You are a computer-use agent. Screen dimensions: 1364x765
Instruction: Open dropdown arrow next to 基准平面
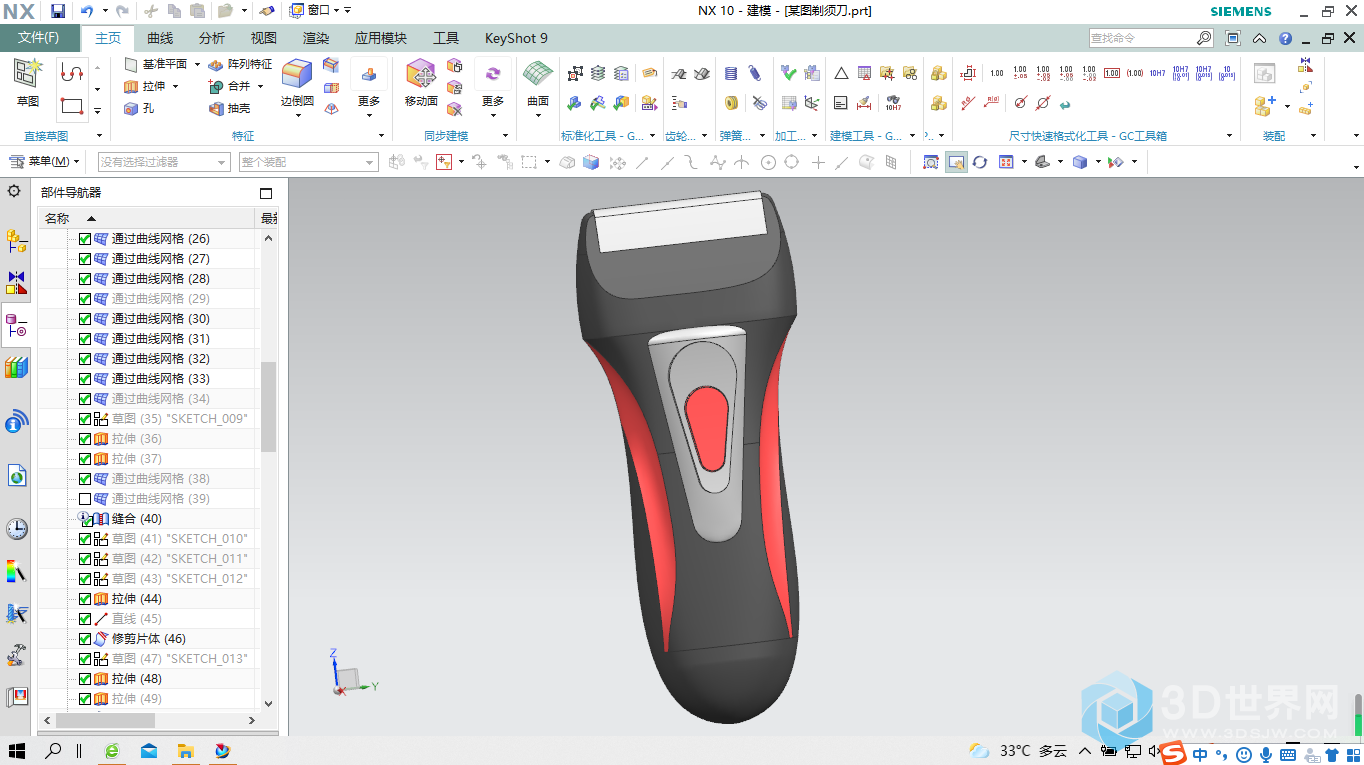[x=197, y=64]
